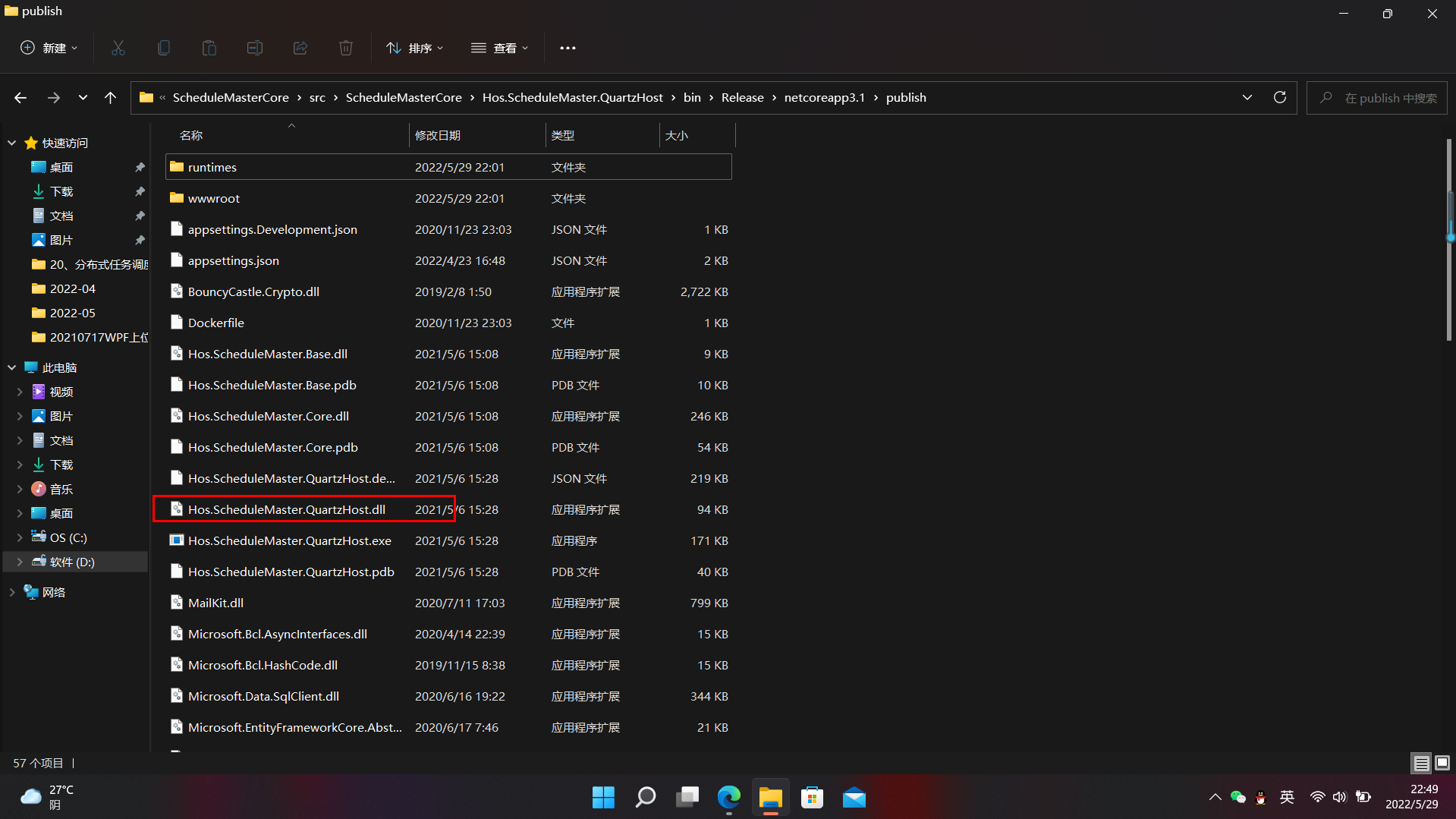Select Hos.ScheduleMaster.QuartzHost.dll file

pyautogui.click(x=448, y=509)
